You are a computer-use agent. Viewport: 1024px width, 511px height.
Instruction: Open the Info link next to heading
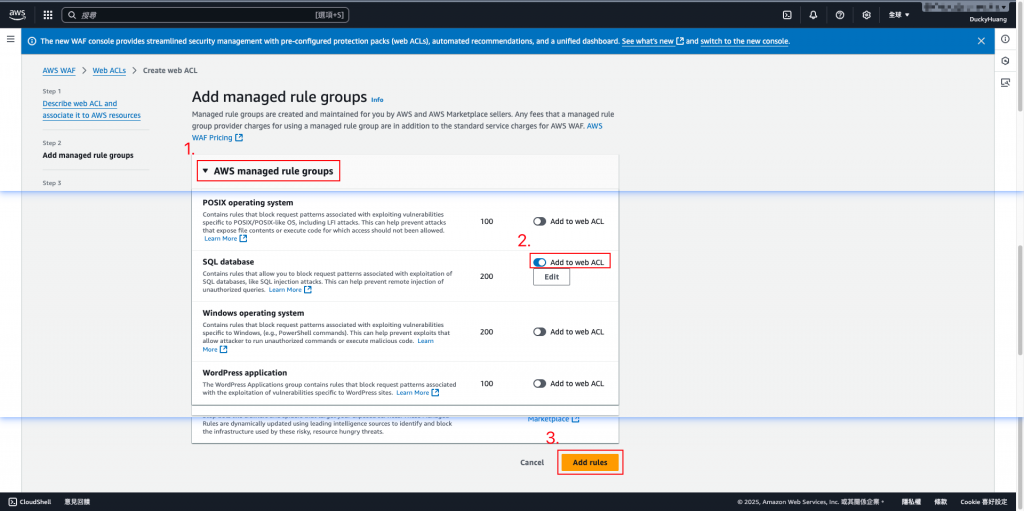pos(377,100)
